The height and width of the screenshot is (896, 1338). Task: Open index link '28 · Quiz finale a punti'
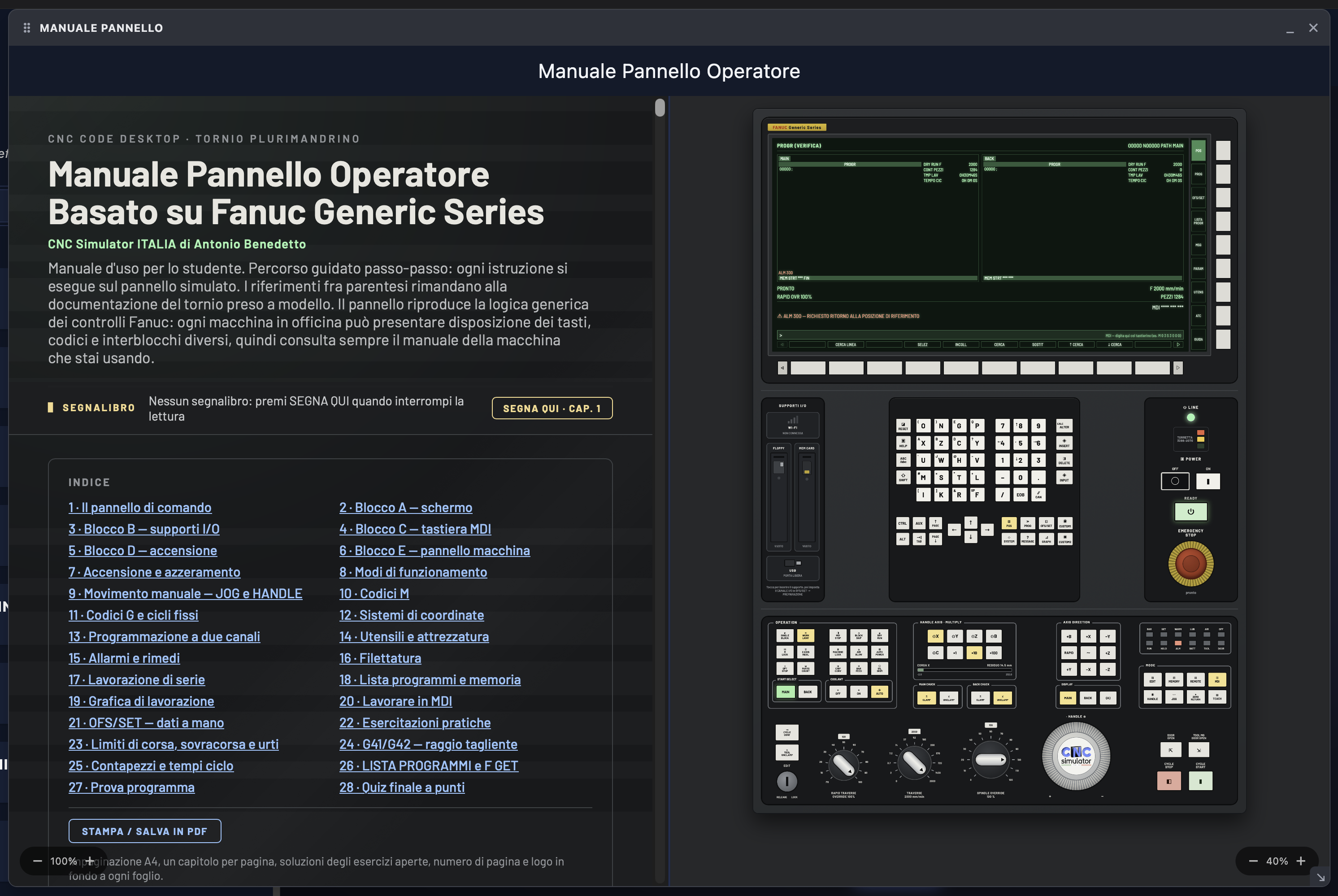pos(402,787)
